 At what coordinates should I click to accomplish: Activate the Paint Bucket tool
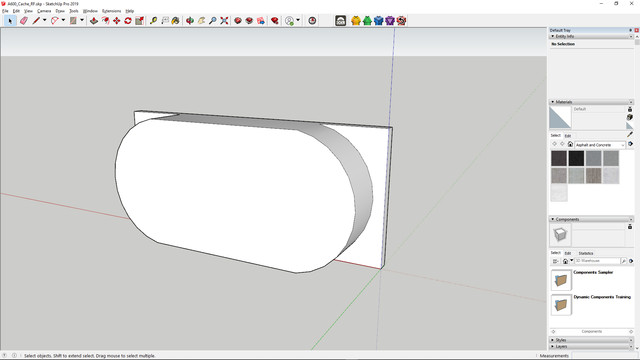[x=176, y=20]
